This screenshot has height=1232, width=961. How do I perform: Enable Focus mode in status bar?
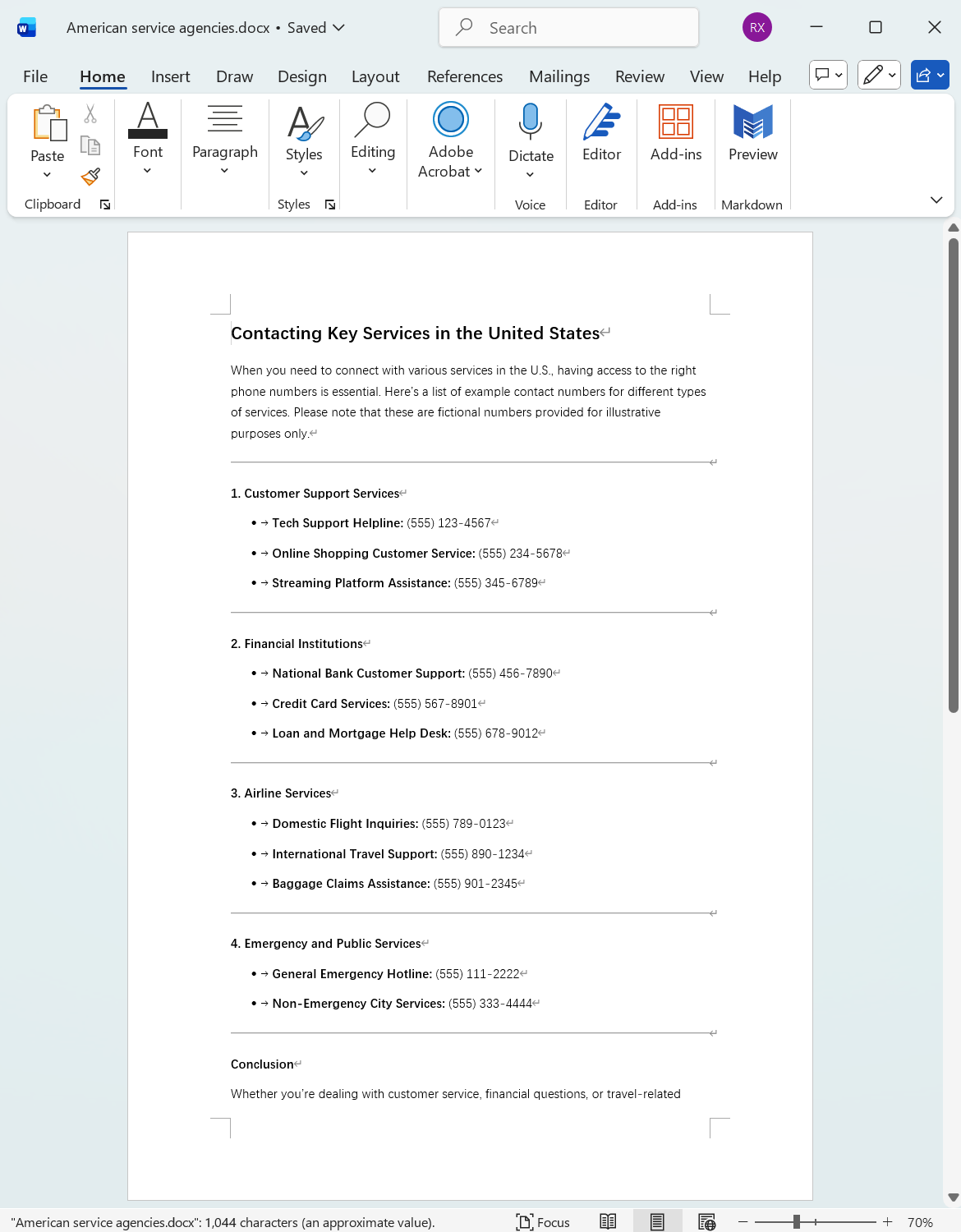(x=542, y=1222)
